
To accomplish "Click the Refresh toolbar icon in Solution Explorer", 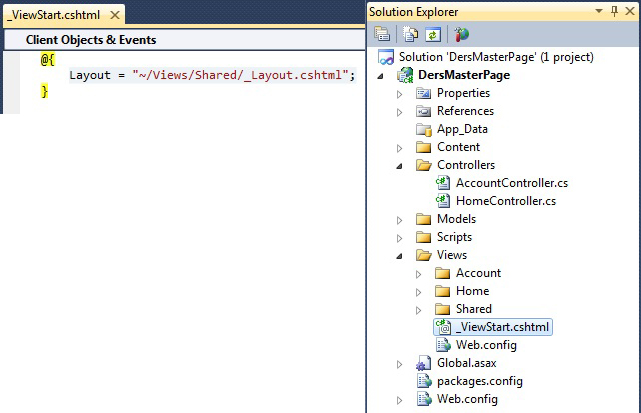I will pos(433,34).
